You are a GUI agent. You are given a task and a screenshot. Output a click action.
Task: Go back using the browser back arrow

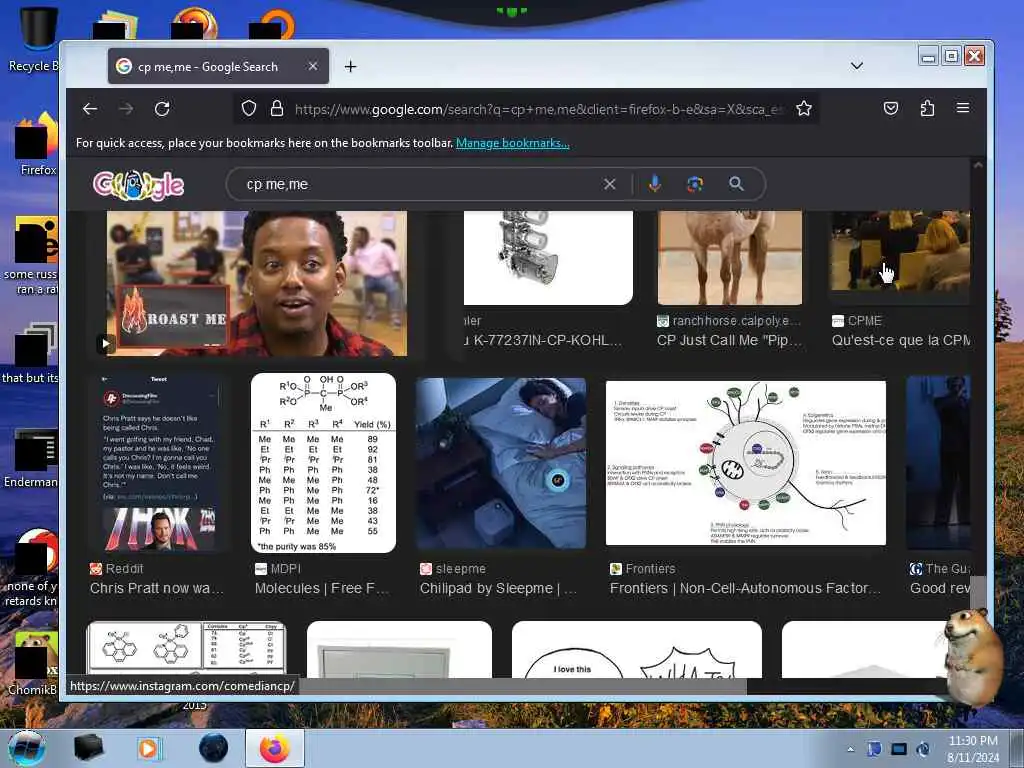[x=90, y=109]
